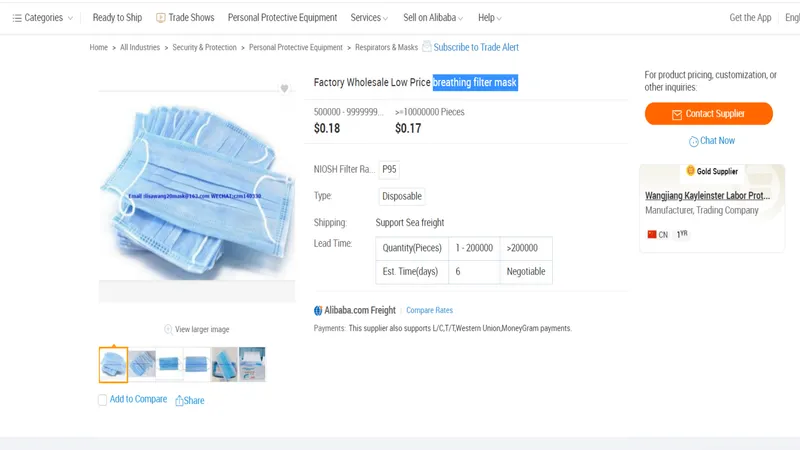Check the Add to Compare checkbox
Viewport: 800px width, 450px height.
[x=102, y=400]
